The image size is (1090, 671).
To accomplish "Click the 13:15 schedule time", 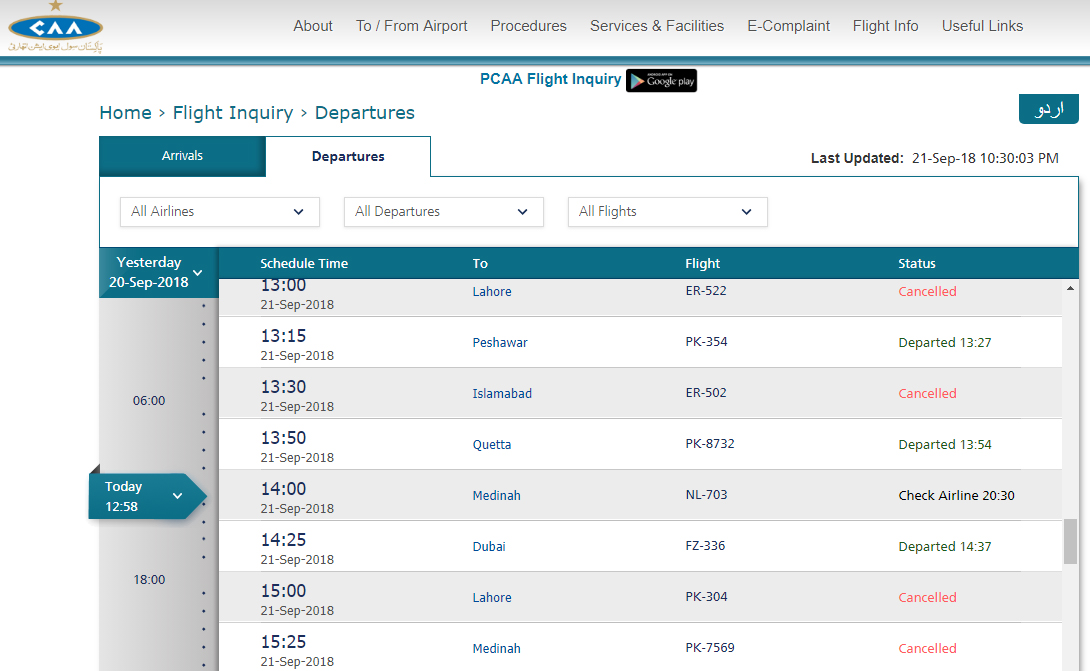I will pos(283,336).
